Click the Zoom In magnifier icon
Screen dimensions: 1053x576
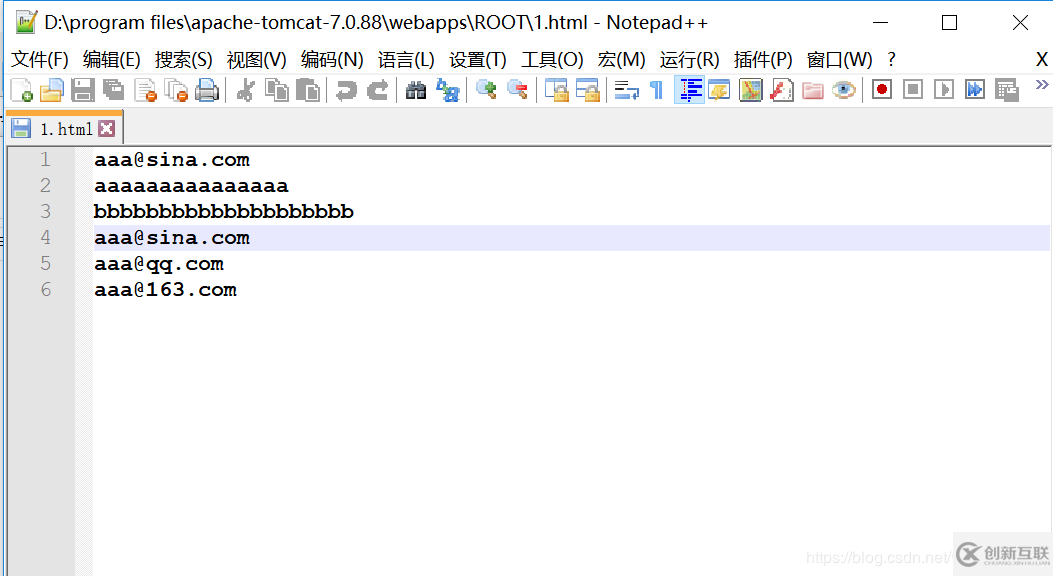coord(486,89)
